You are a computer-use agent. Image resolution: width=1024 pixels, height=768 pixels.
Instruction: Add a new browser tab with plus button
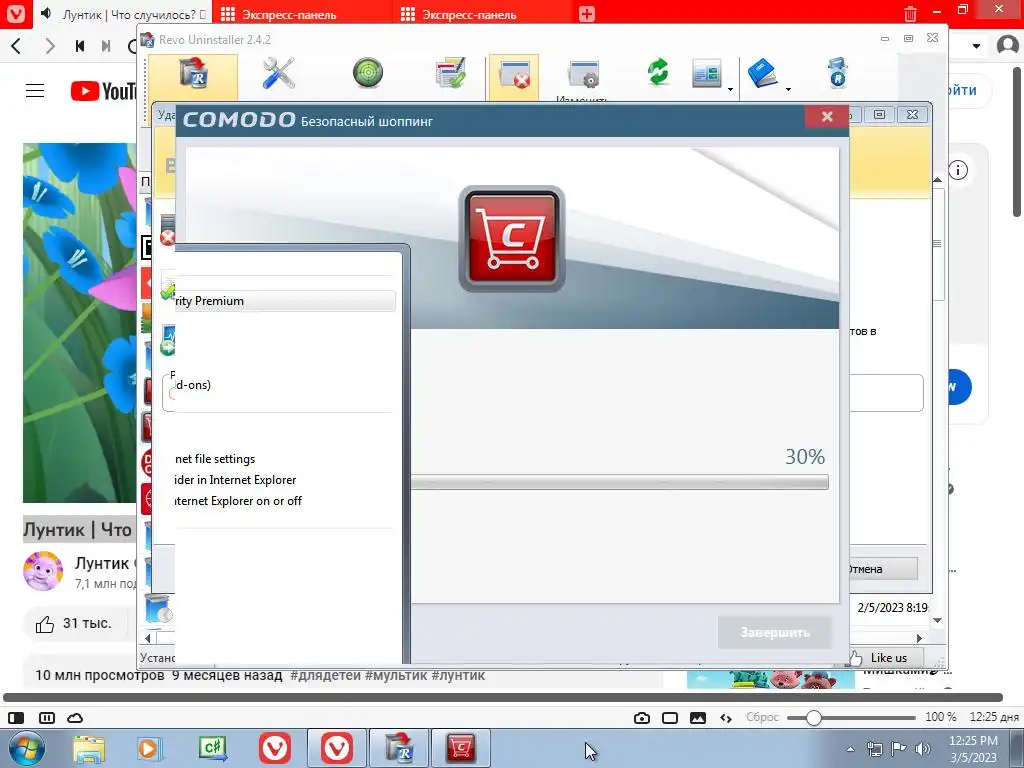point(586,14)
